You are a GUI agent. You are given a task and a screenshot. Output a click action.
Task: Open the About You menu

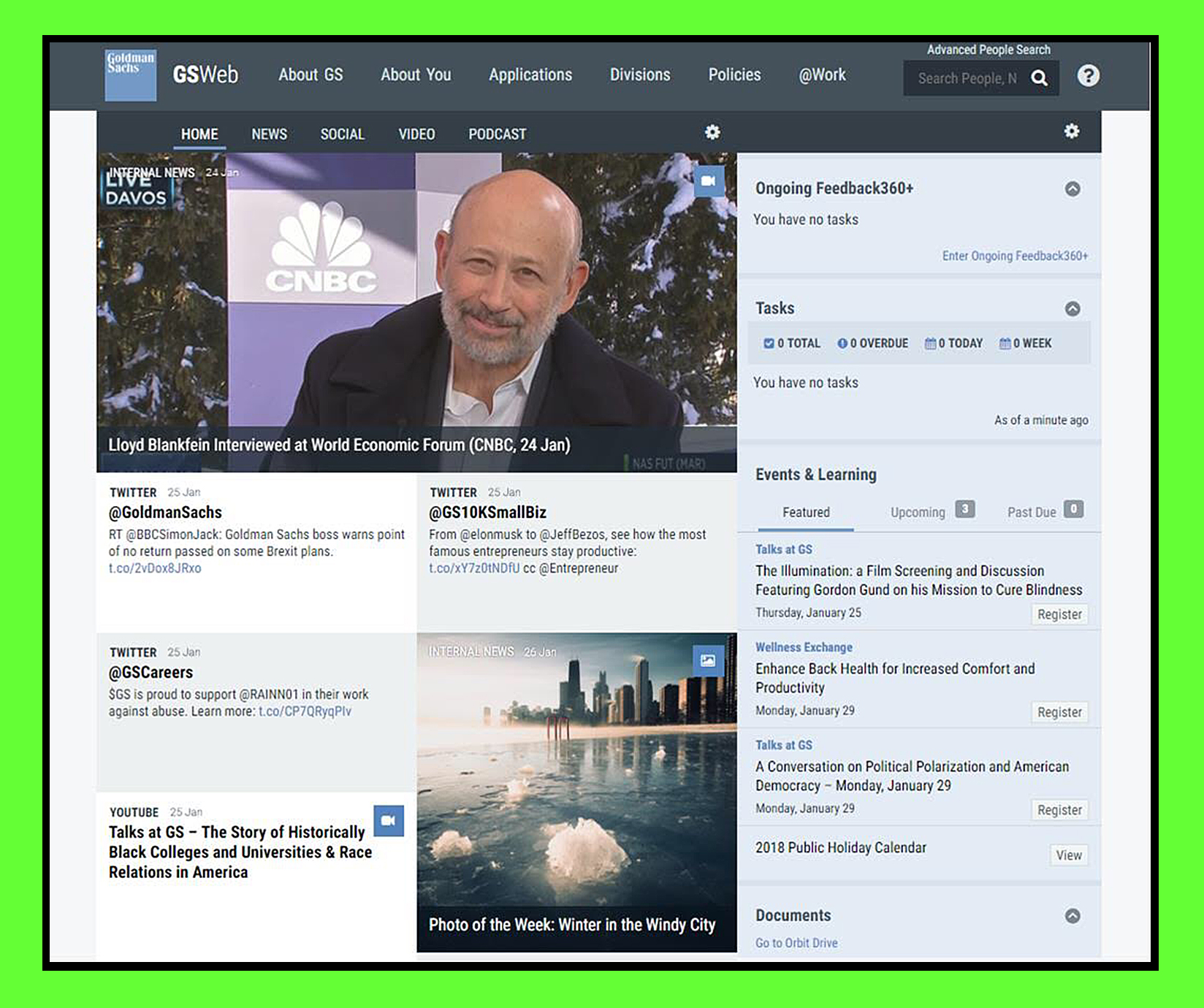[416, 75]
